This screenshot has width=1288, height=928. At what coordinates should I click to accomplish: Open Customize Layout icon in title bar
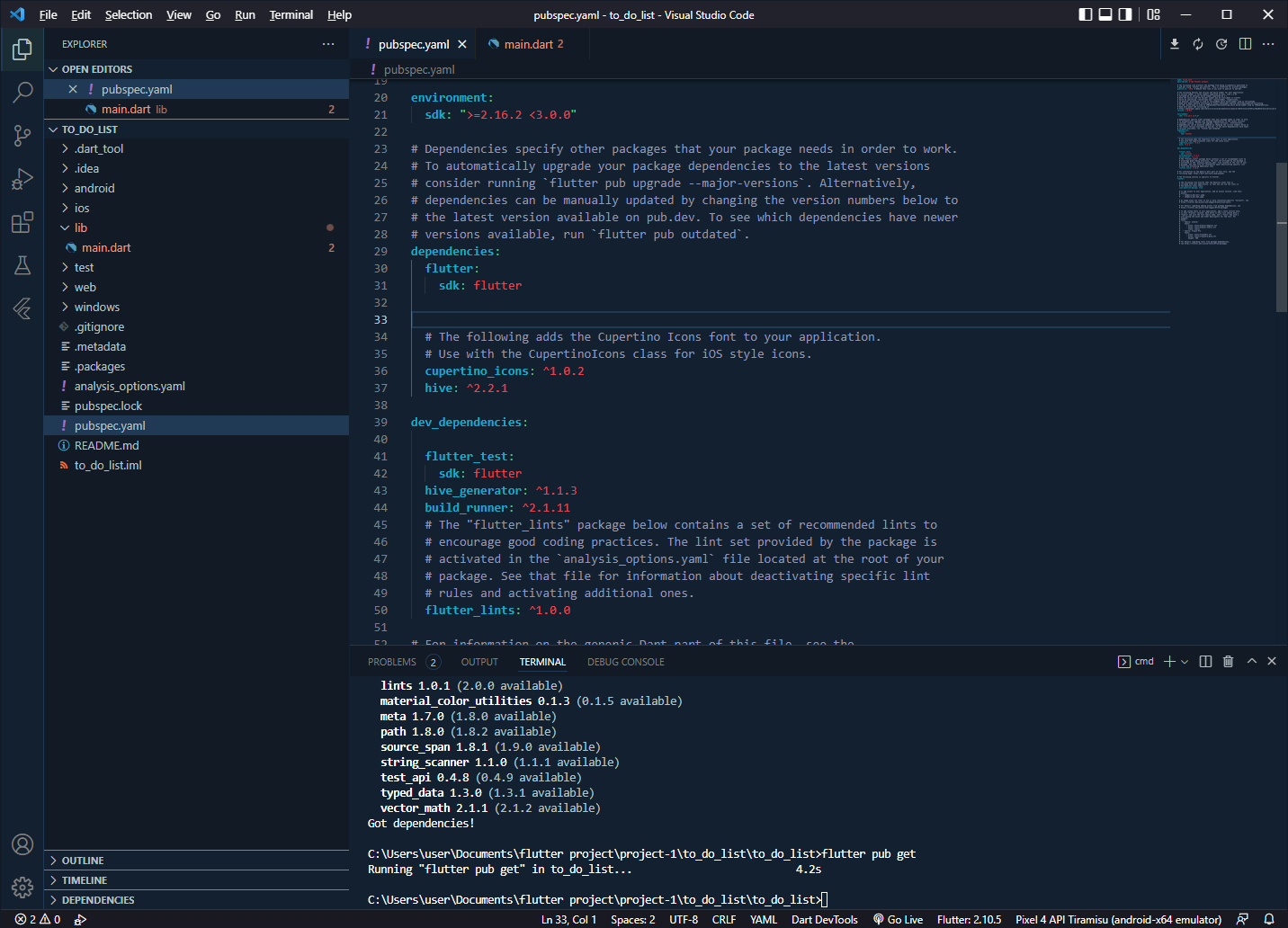[x=1154, y=14]
